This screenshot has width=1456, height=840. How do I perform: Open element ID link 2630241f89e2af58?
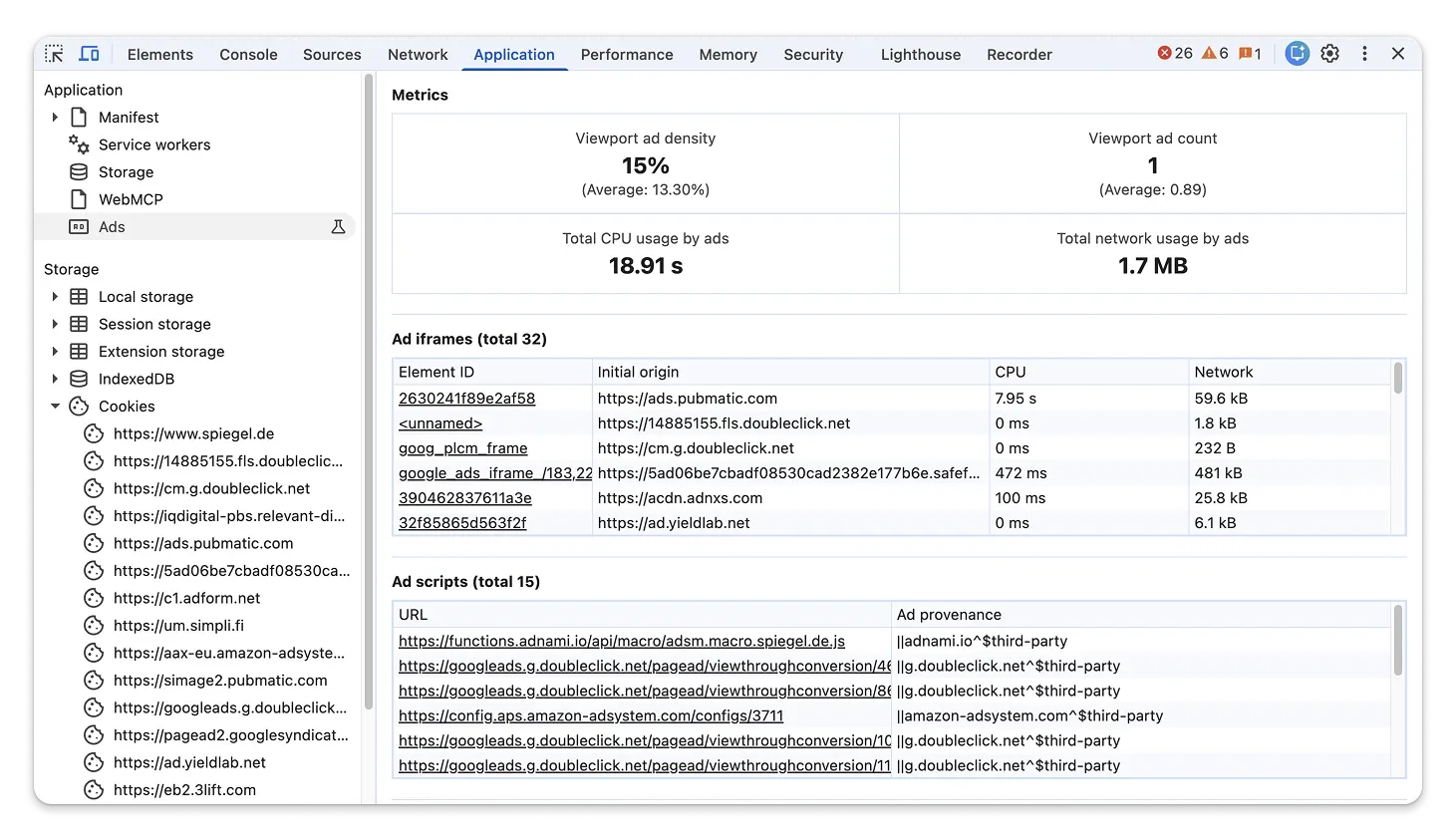click(466, 399)
